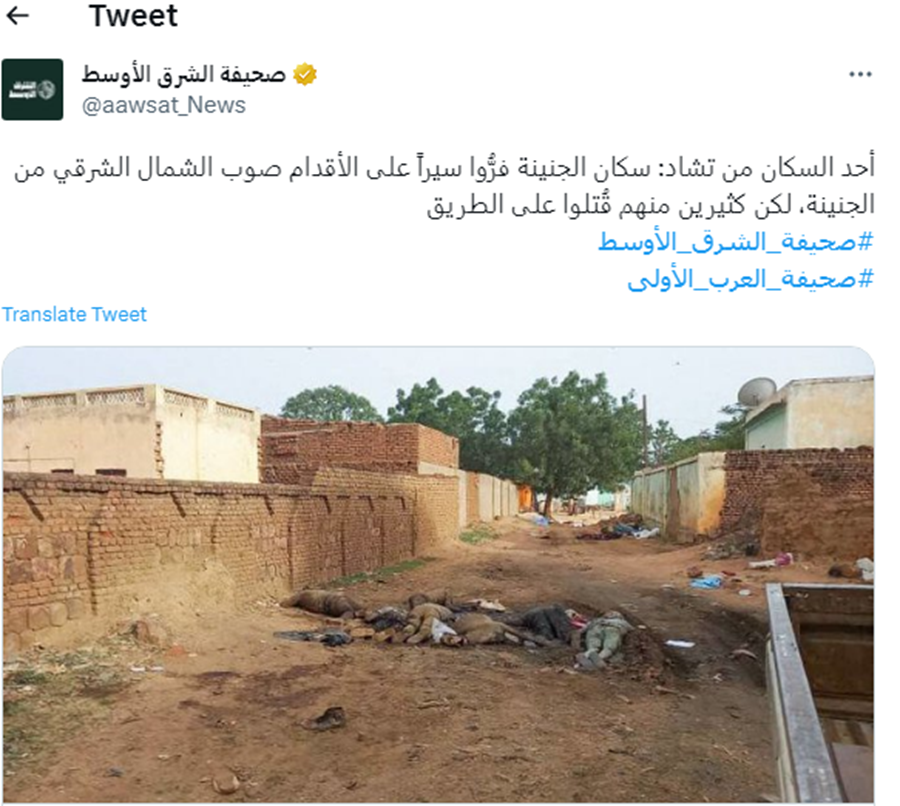Click the white building in photo's top-left
Image resolution: width=900 pixels, height=806 pixels.
coord(129,432)
